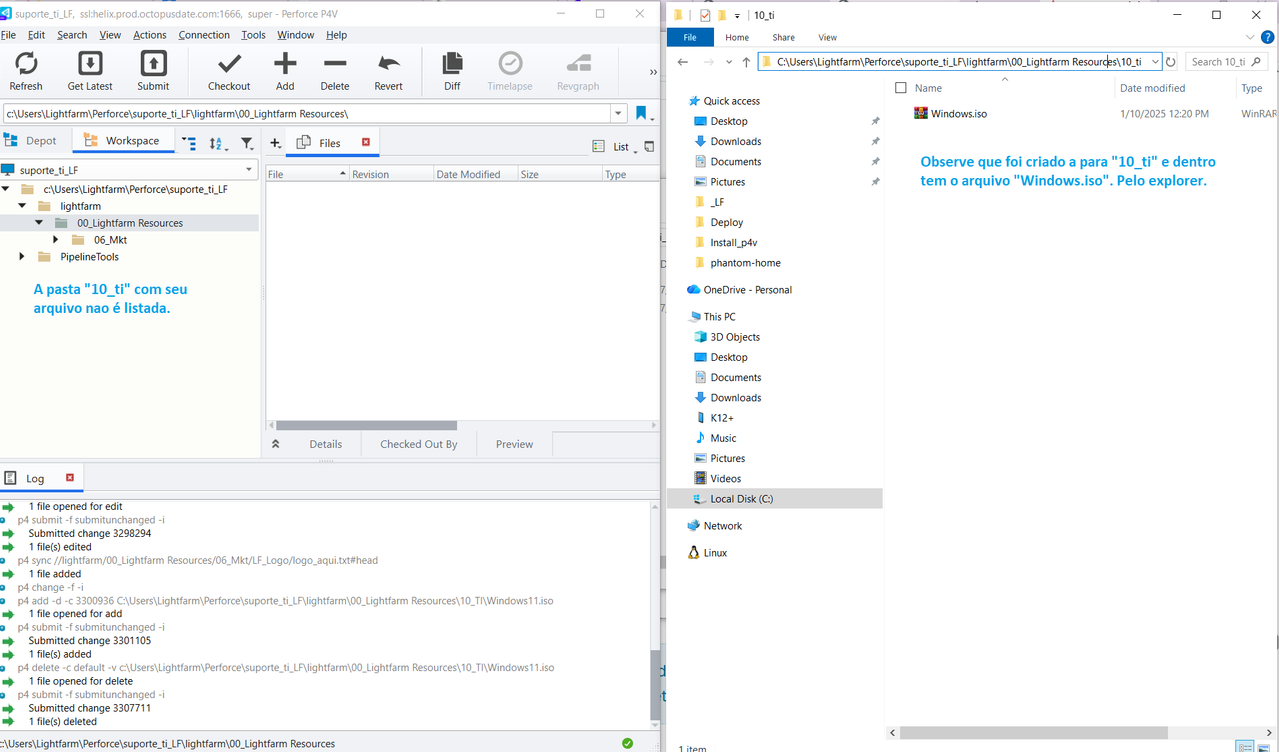Image resolution: width=1279 pixels, height=752 pixels.
Task: Sort files by Revision column header
Action: (x=391, y=174)
